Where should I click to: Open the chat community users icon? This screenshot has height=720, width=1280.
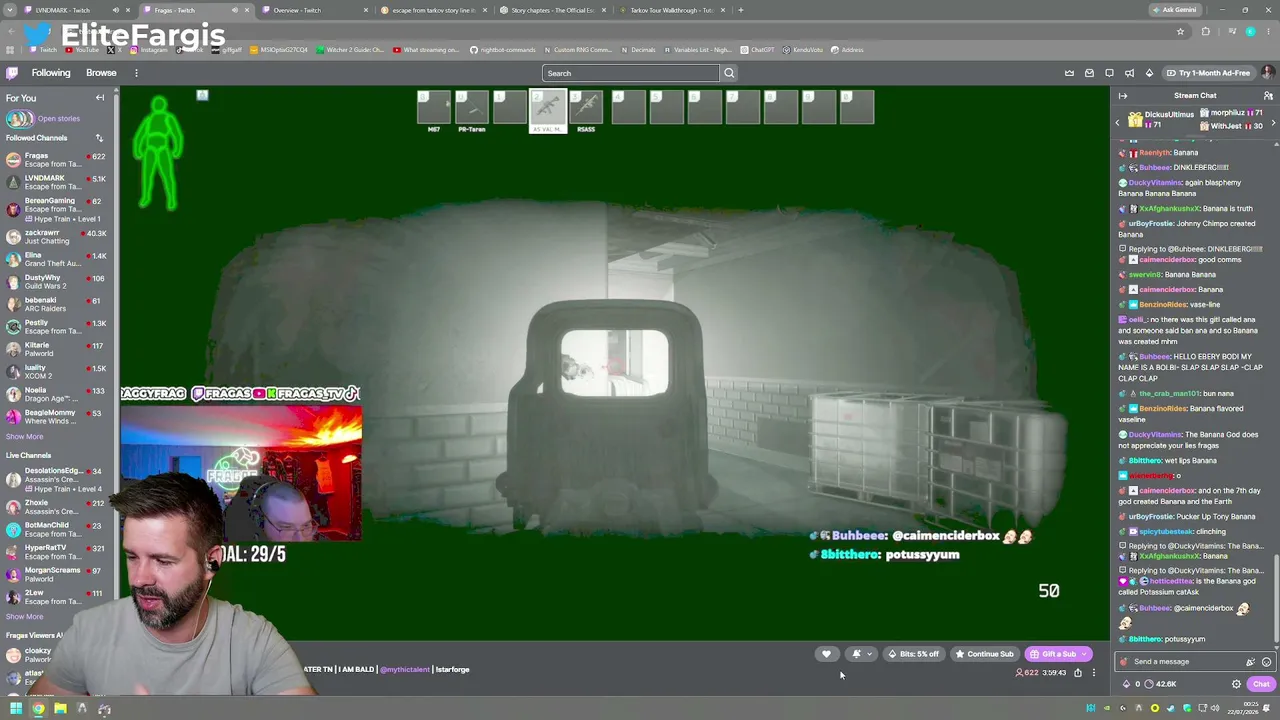(1268, 96)
